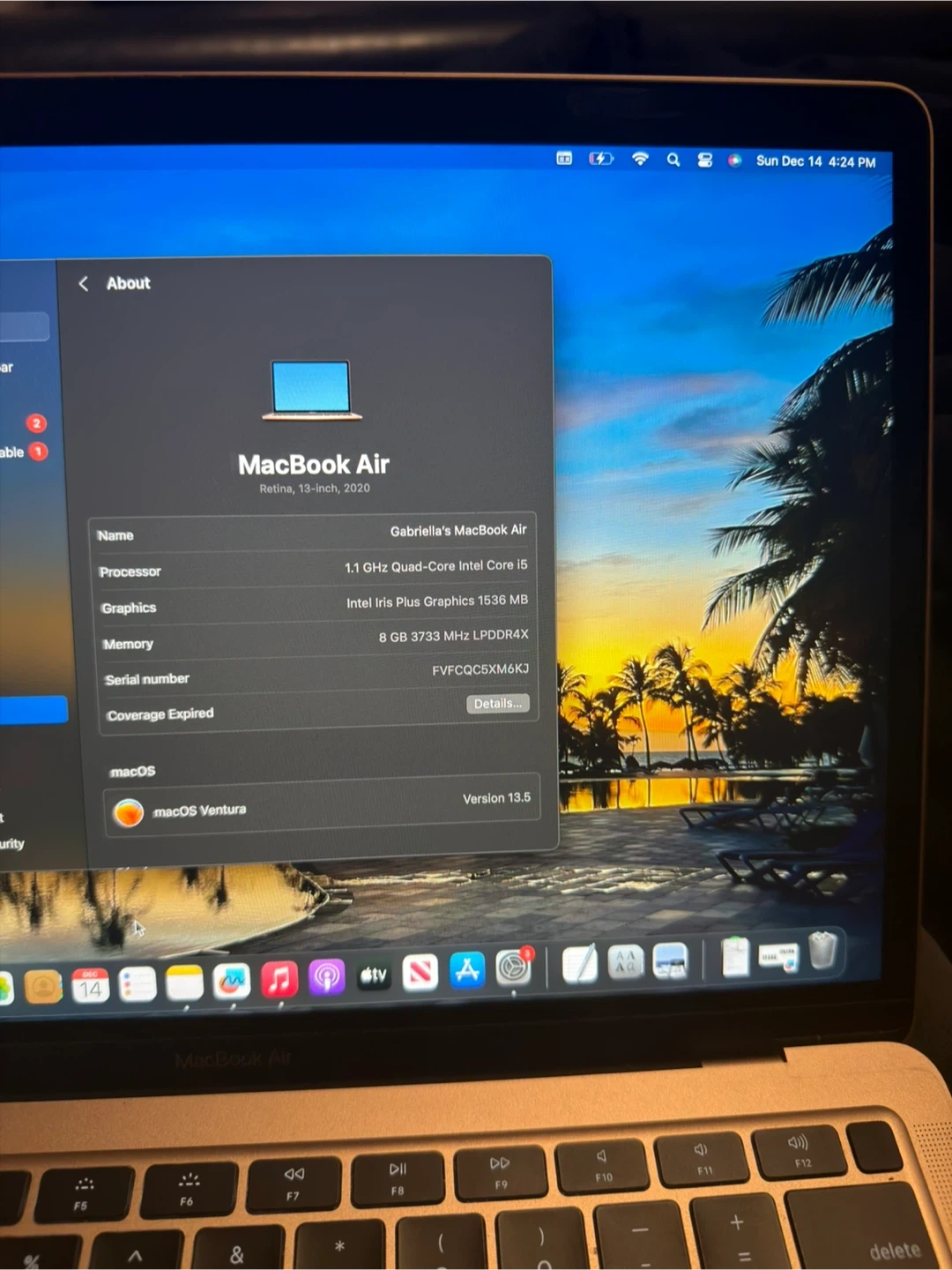Open Control Center in menu bar

705,160
